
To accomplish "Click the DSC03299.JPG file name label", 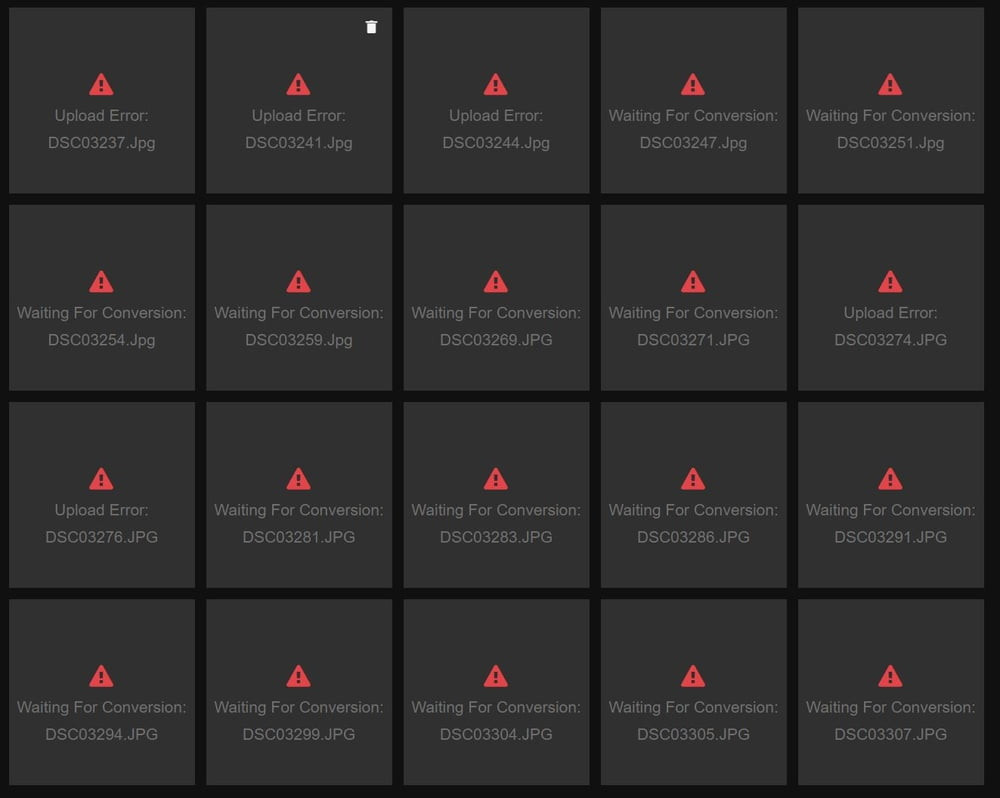I will (x=298, y=734).
